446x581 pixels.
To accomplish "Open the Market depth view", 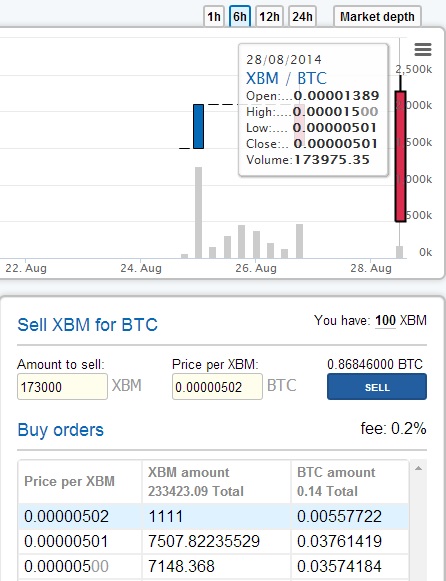I will [377, 17].
